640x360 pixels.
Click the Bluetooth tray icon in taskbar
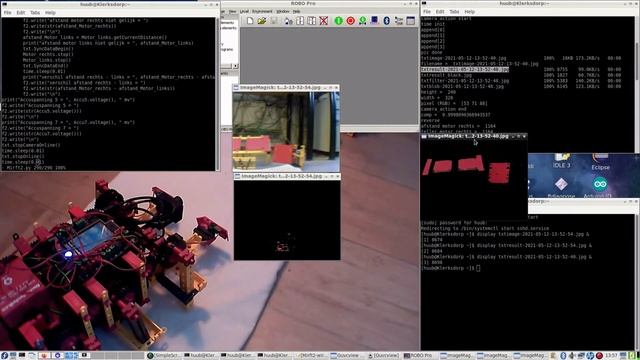pyautogui.click(x=563, y=356)
